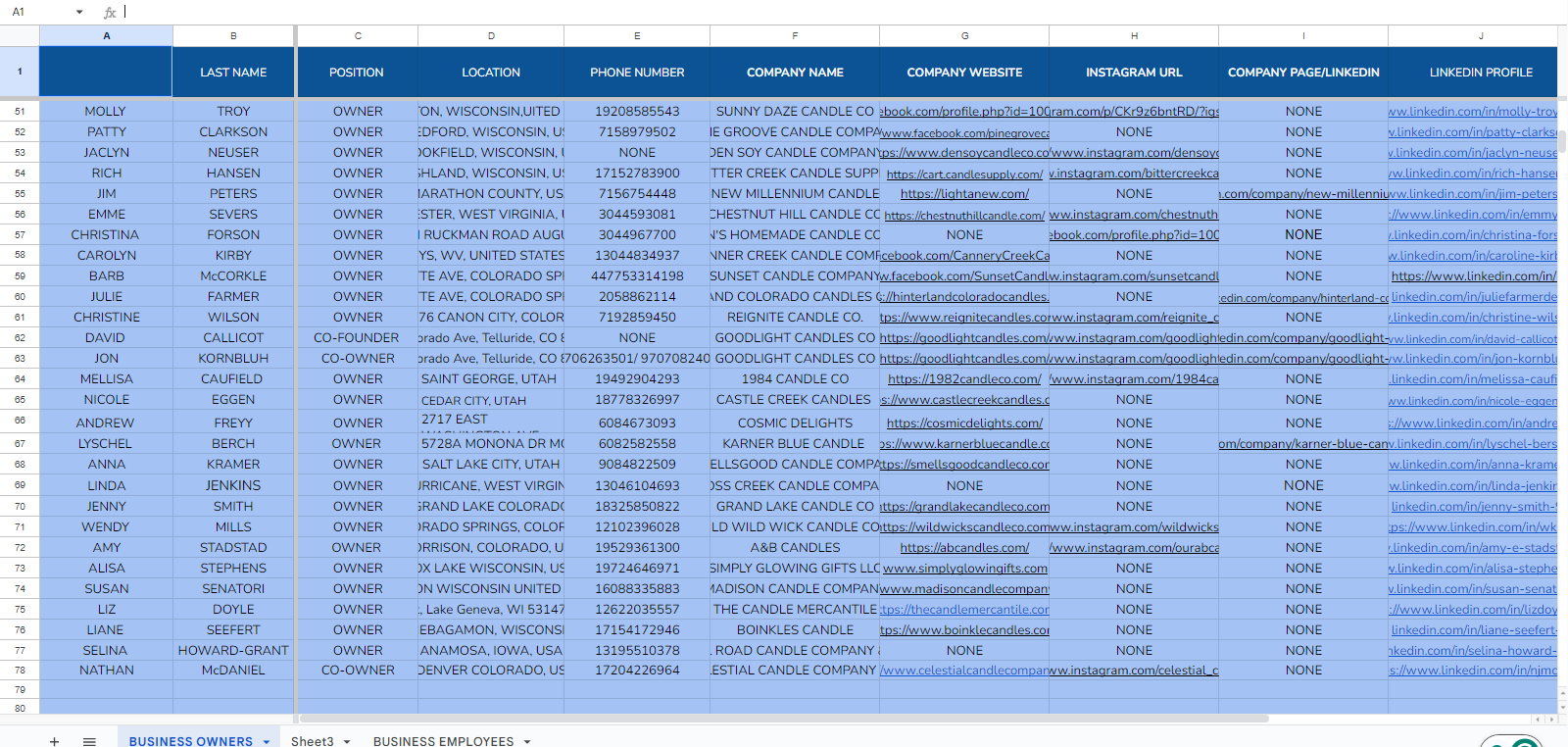This screenshot has width=1568, height=747.
Task: Open Liane Seefert's LinkedIn profile link
Action: 1472,630
